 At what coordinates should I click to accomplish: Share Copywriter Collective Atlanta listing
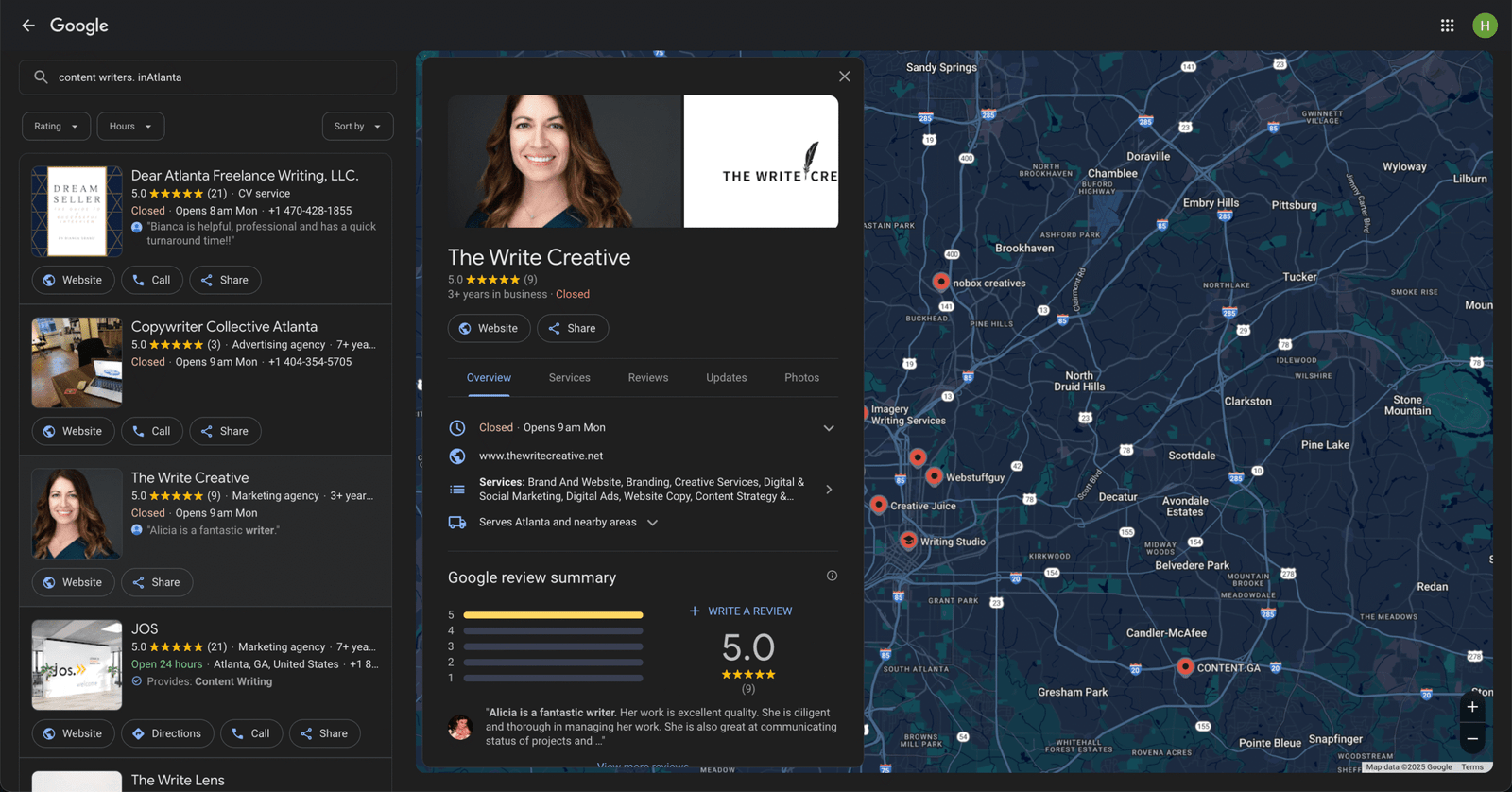pos(225,431)
